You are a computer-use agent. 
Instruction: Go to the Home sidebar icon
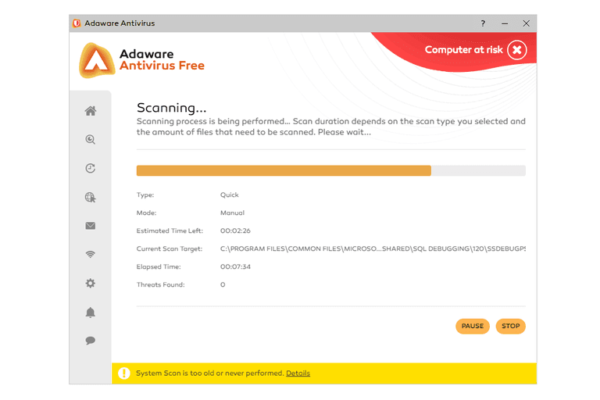point(90,111)
